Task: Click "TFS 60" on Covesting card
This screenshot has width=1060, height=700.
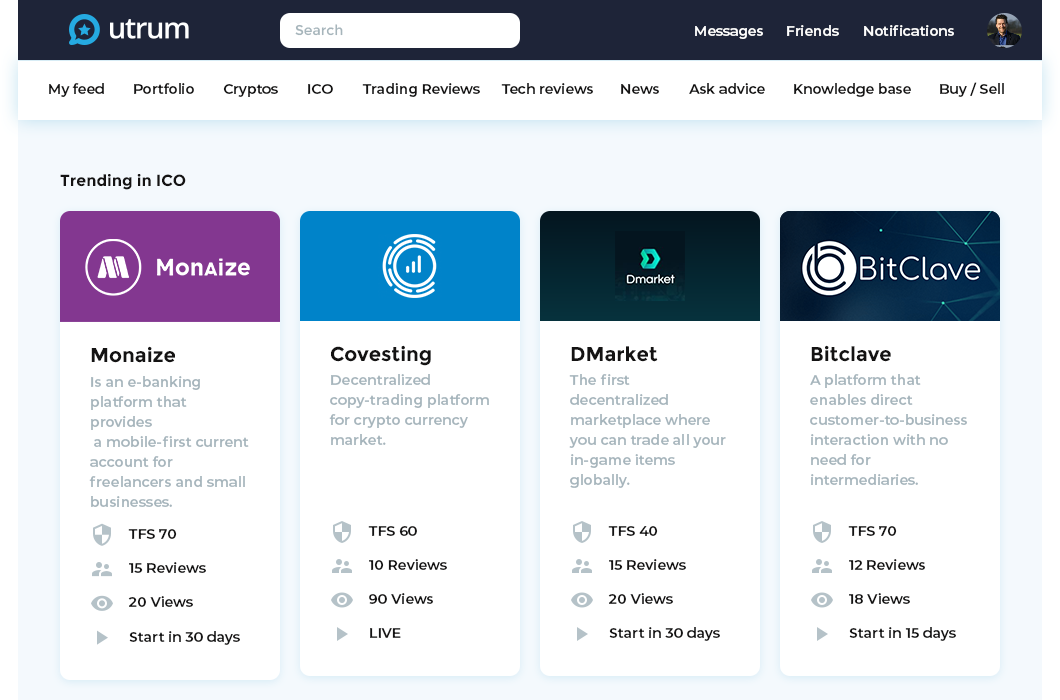Action: coord(393,532)
